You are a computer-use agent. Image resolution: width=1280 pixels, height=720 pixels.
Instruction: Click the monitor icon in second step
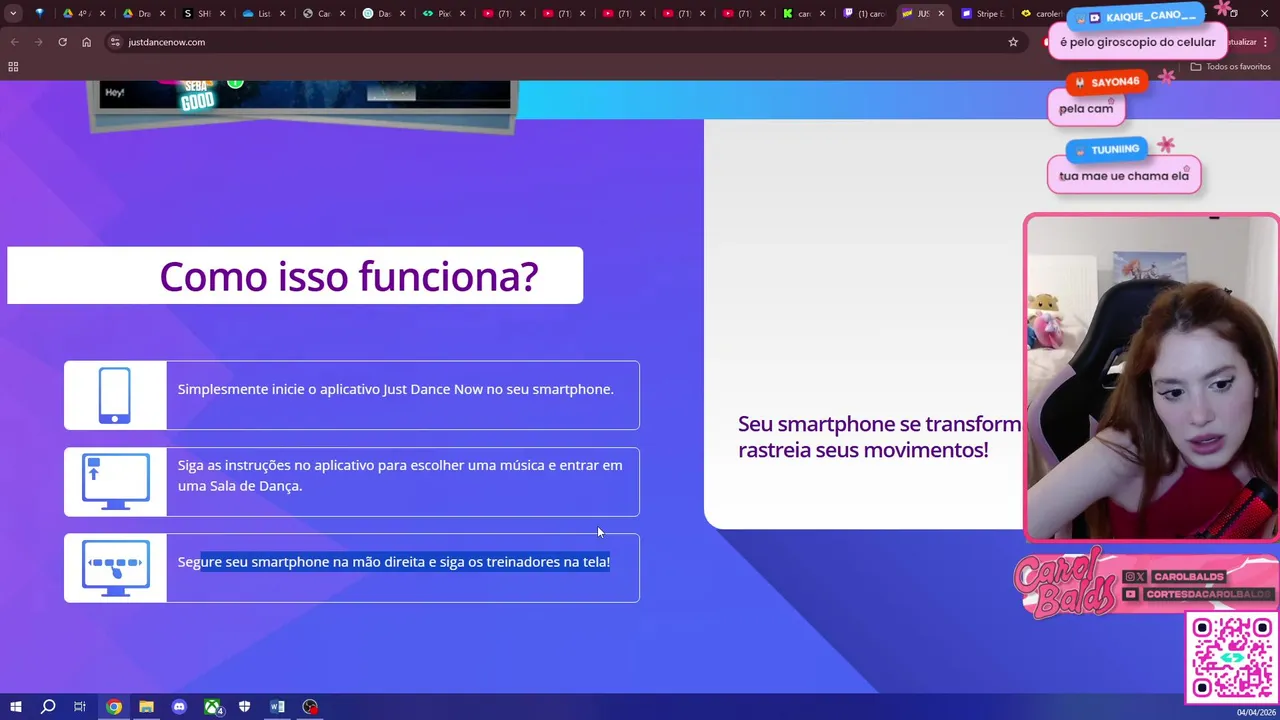coord(115,482)
